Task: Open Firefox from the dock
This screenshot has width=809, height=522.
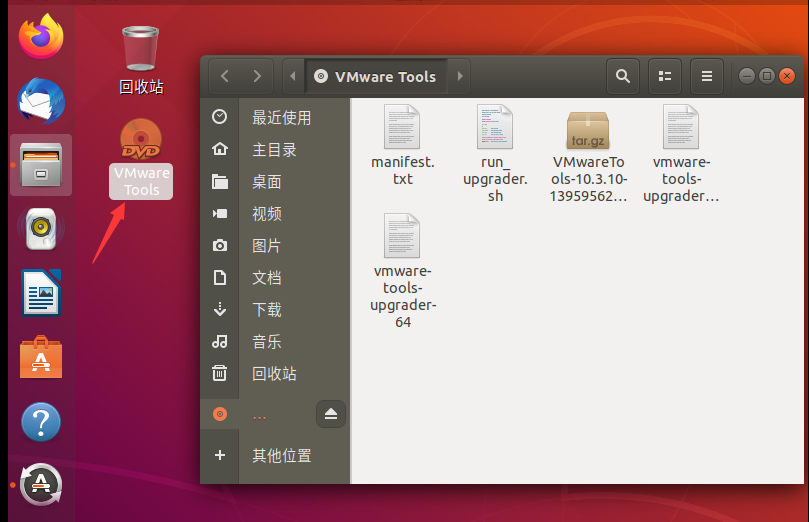Action: click(x=41, y=36)
